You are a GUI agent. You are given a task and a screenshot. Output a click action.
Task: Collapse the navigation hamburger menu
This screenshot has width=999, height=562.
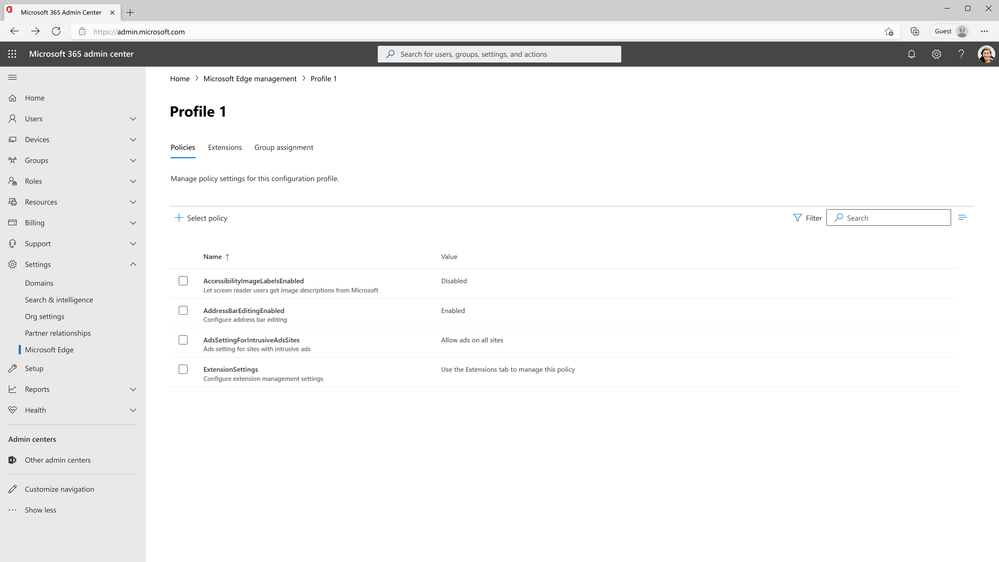12,78
